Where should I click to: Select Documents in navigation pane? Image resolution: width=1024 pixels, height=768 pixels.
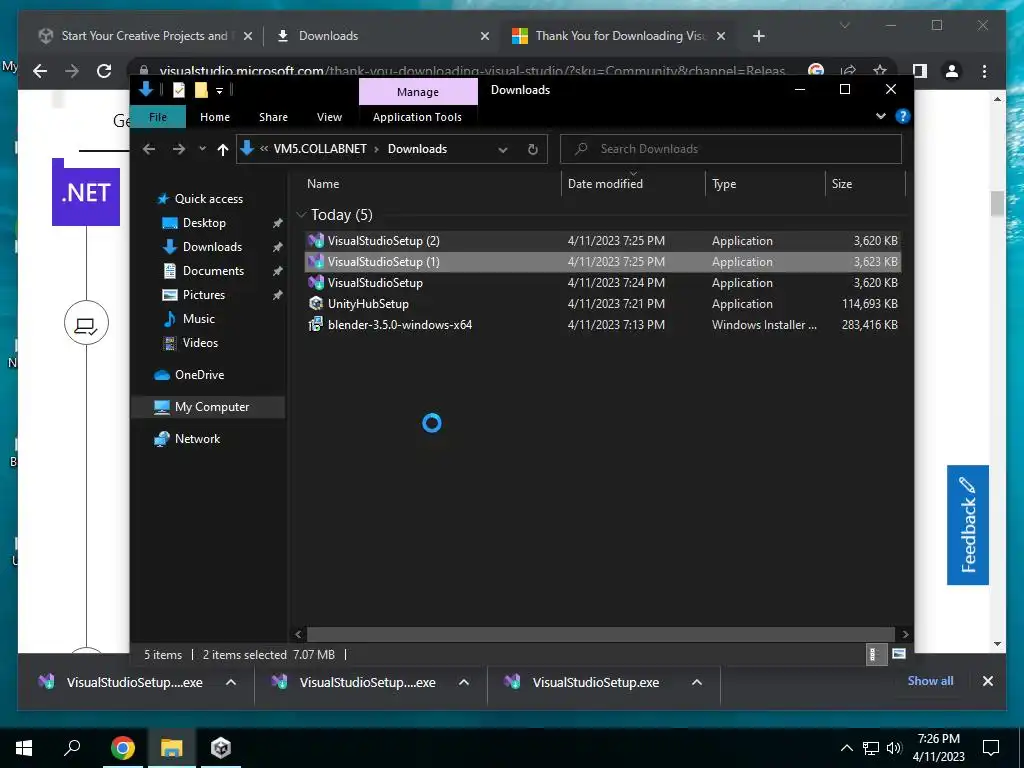coord(213,270)
